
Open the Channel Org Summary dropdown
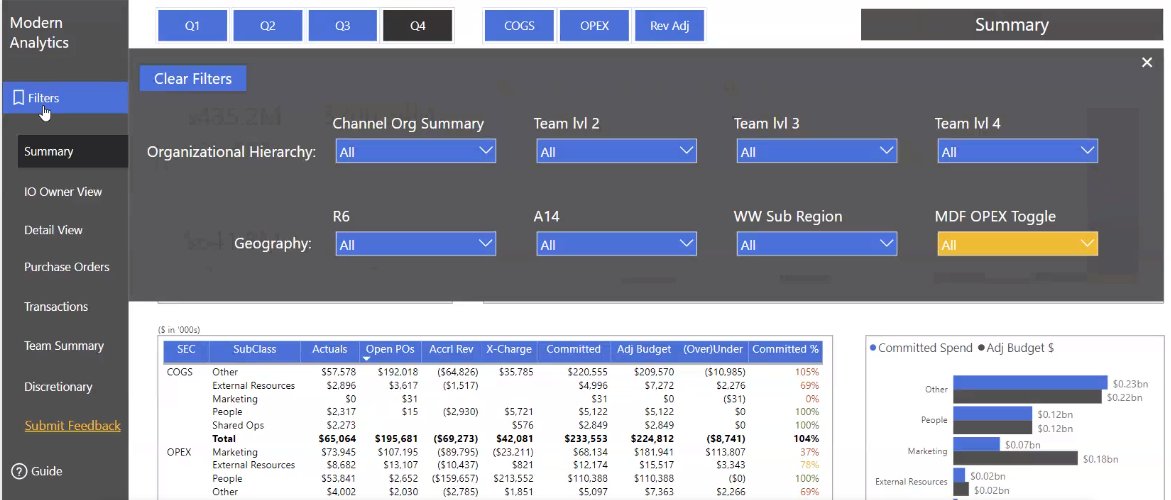[416, 151]
